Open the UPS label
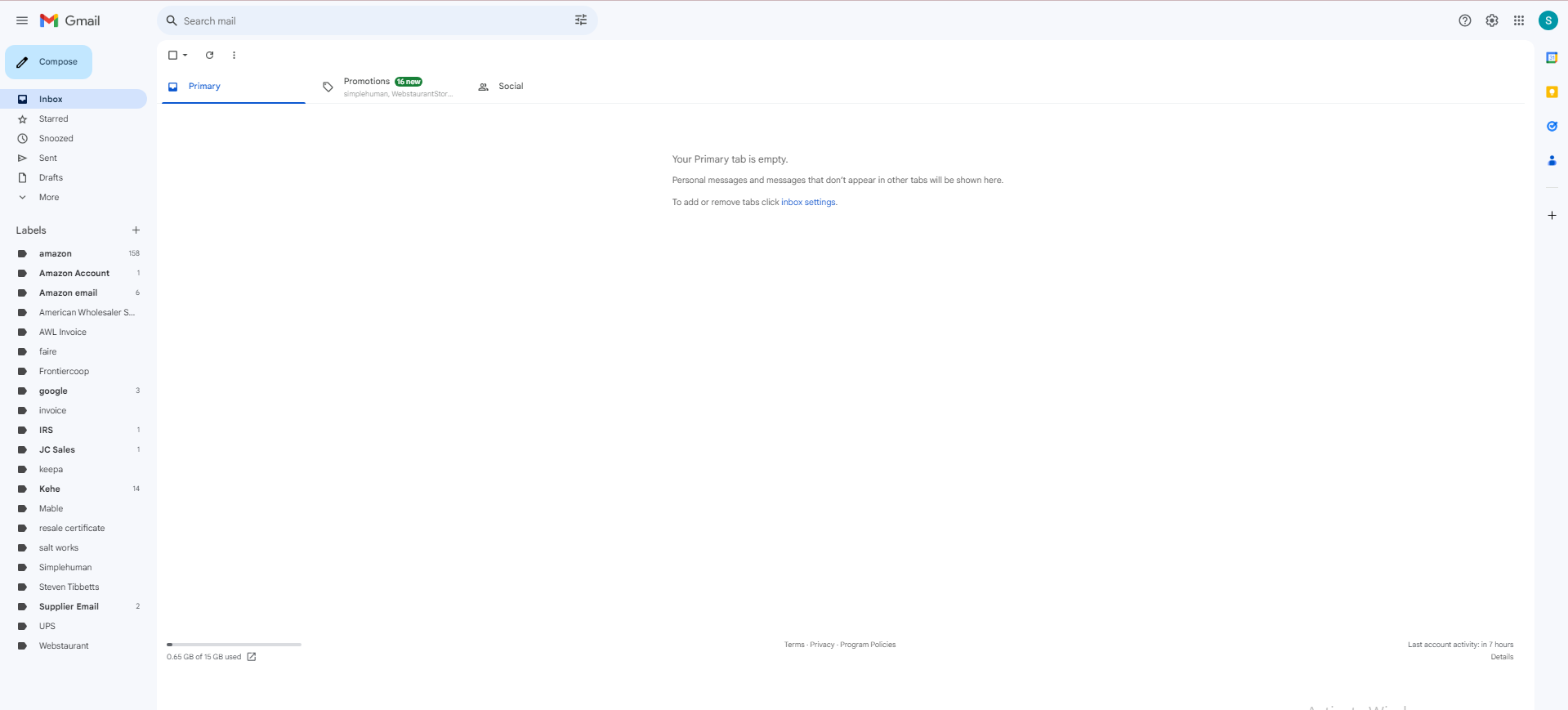The height and width of the screenshot is (710, 1568). click(74, 626)
